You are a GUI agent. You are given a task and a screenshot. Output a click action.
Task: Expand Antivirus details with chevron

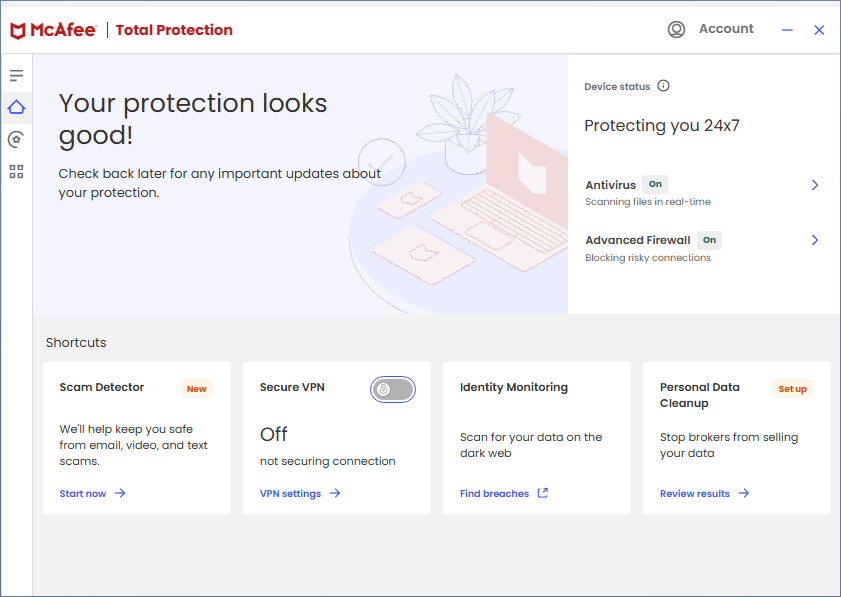tap(815, 185)
